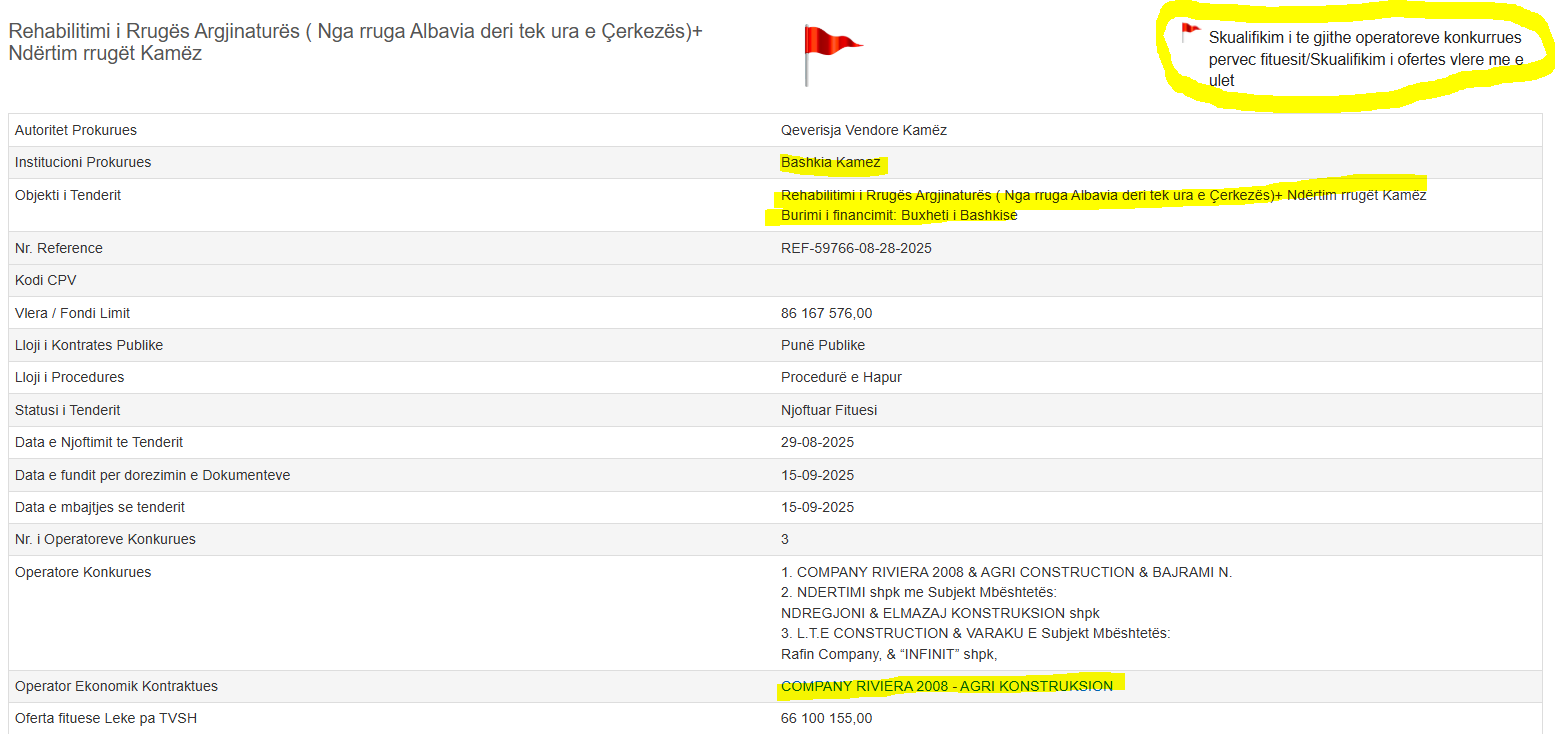The image size is (1555, 734).
Task: Click the highlighted contracted operator name
Action: click(x=946, y=687)
